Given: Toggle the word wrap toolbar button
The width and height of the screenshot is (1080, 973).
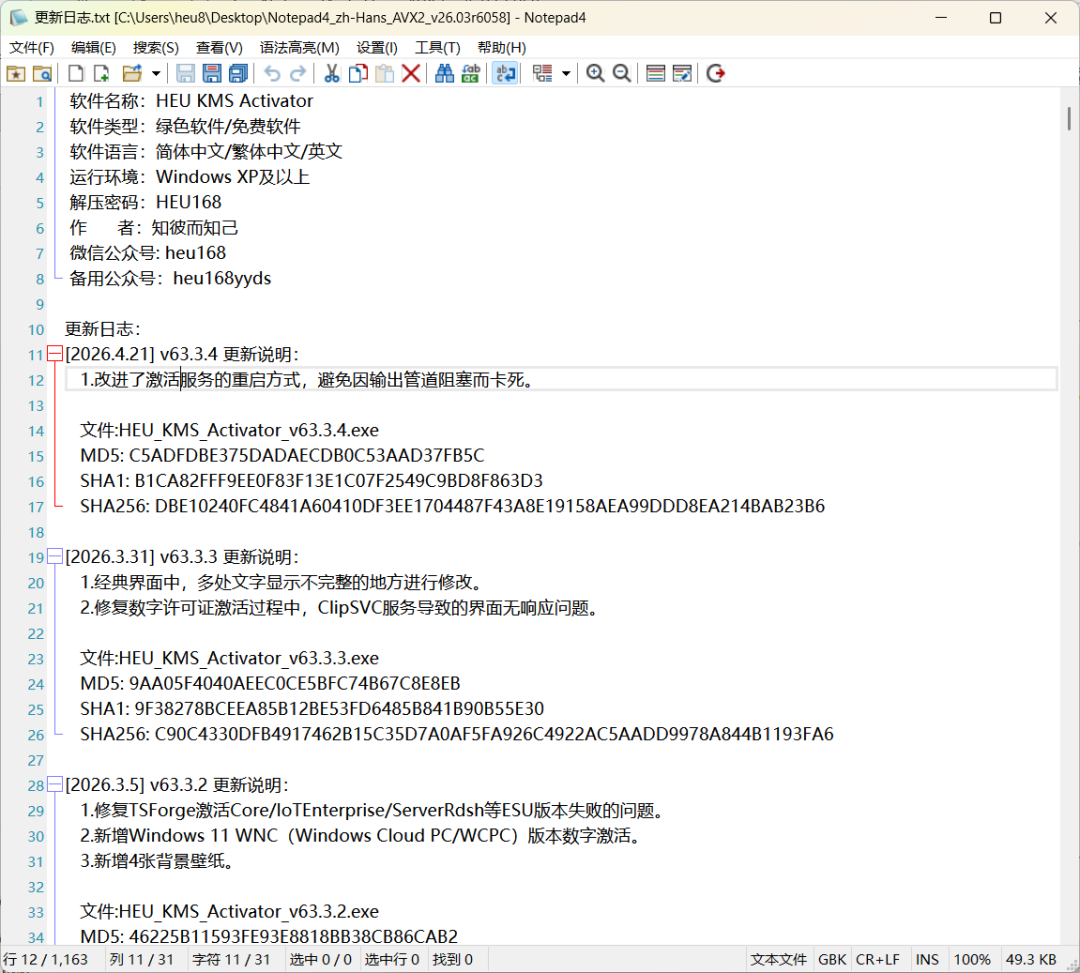Looking at the screenshot, I should [x=506, y=74].
